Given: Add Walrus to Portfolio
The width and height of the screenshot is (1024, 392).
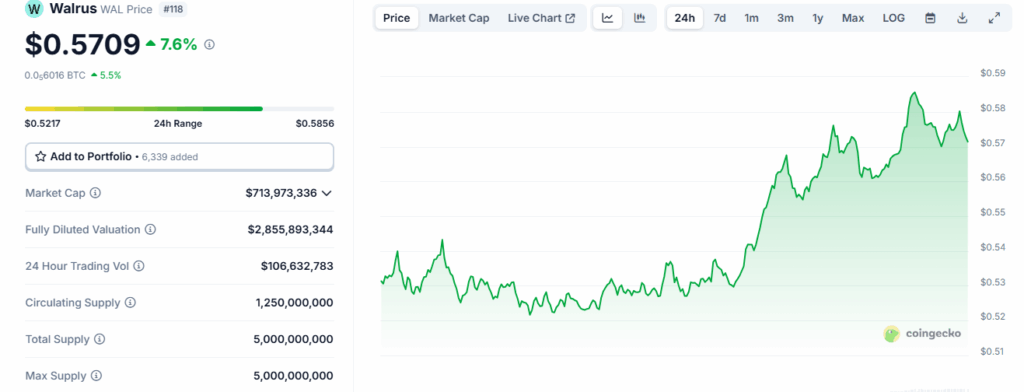Looking at the screenshot, I should click(x=179, y=157).
